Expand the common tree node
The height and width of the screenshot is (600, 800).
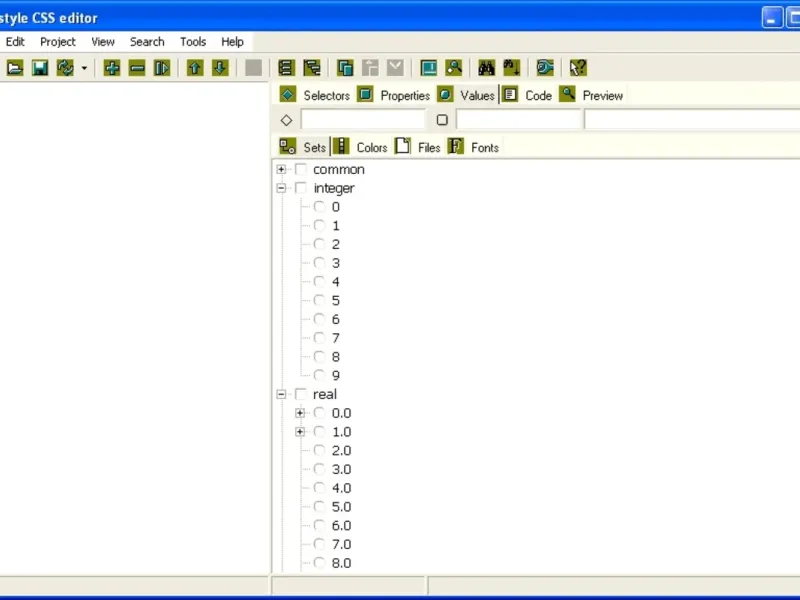[281, 169]
